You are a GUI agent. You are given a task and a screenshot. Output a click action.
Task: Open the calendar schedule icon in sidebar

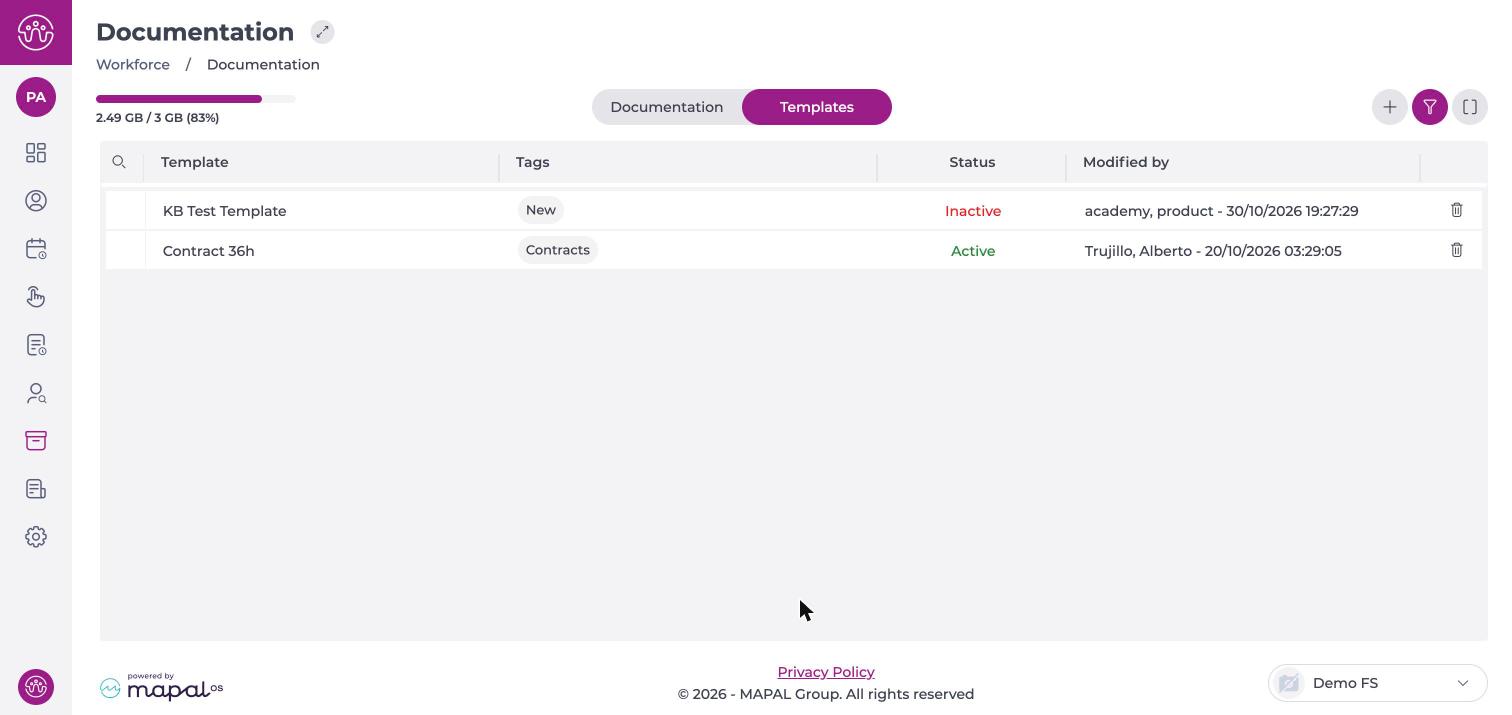click(36, 249)
